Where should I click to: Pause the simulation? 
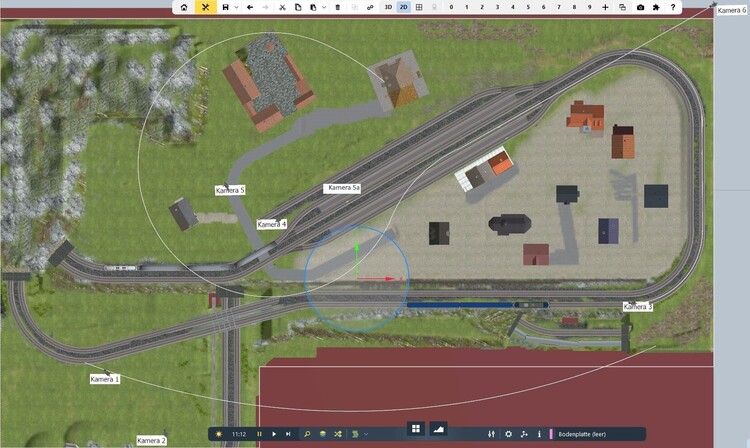pyautogui.click(x=259, y=434)
